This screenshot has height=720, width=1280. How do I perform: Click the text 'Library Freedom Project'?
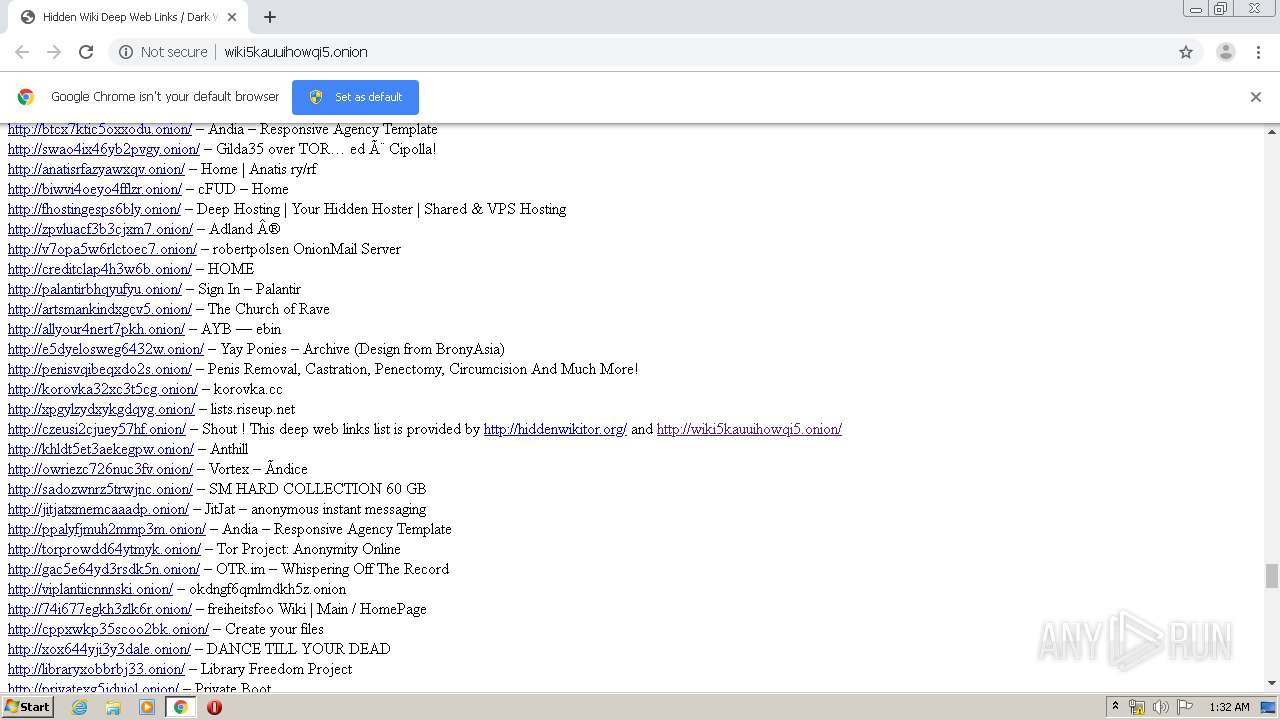(x=277, y=669)
